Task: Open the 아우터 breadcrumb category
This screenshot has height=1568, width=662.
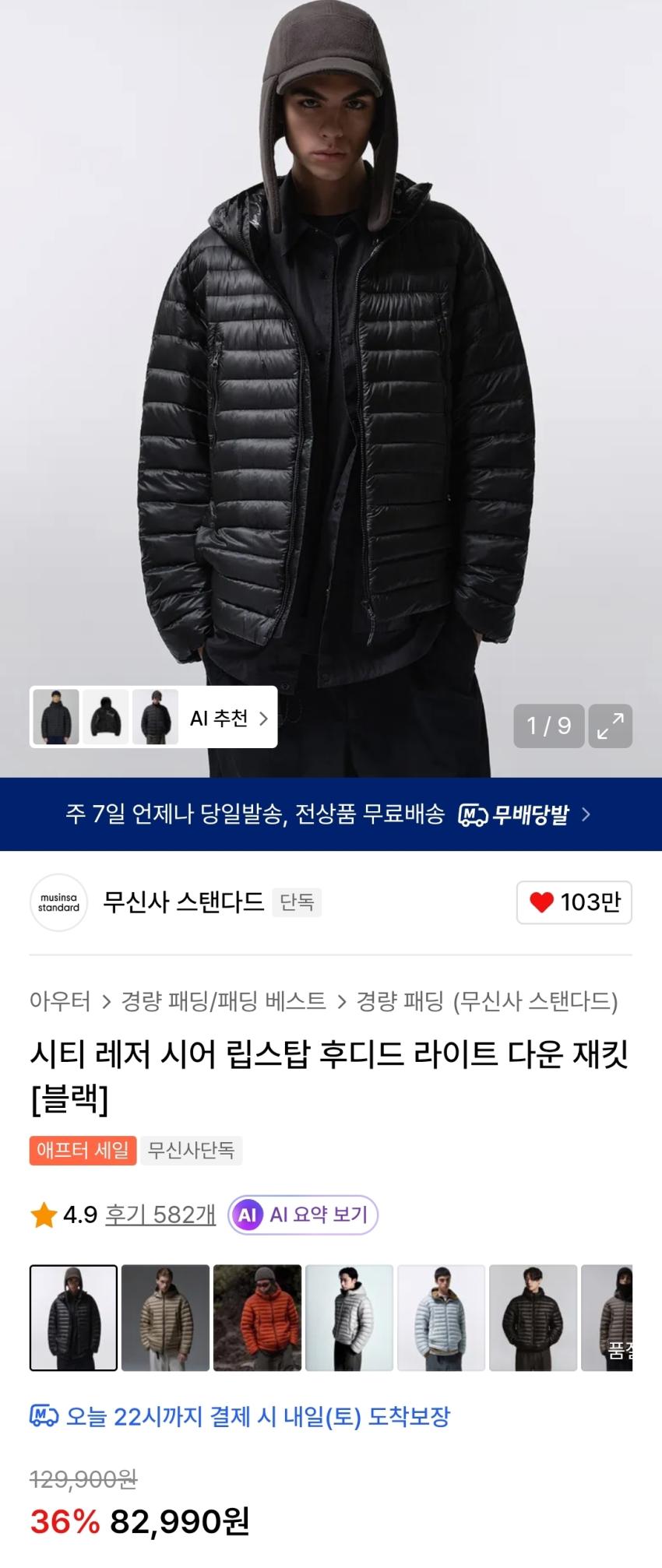Action: pyautogui.click(x=60, y=1001)
